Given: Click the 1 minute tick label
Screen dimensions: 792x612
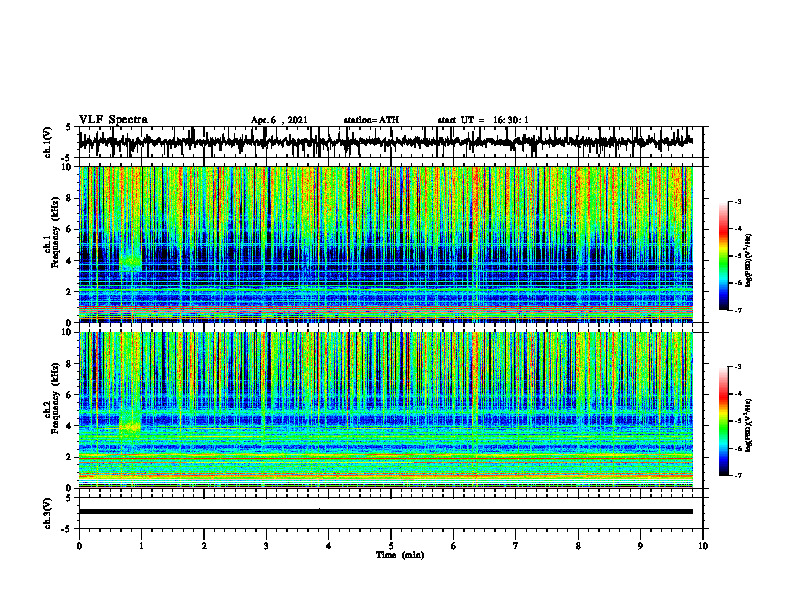Looking at the screenshot, I should [141, 546].
